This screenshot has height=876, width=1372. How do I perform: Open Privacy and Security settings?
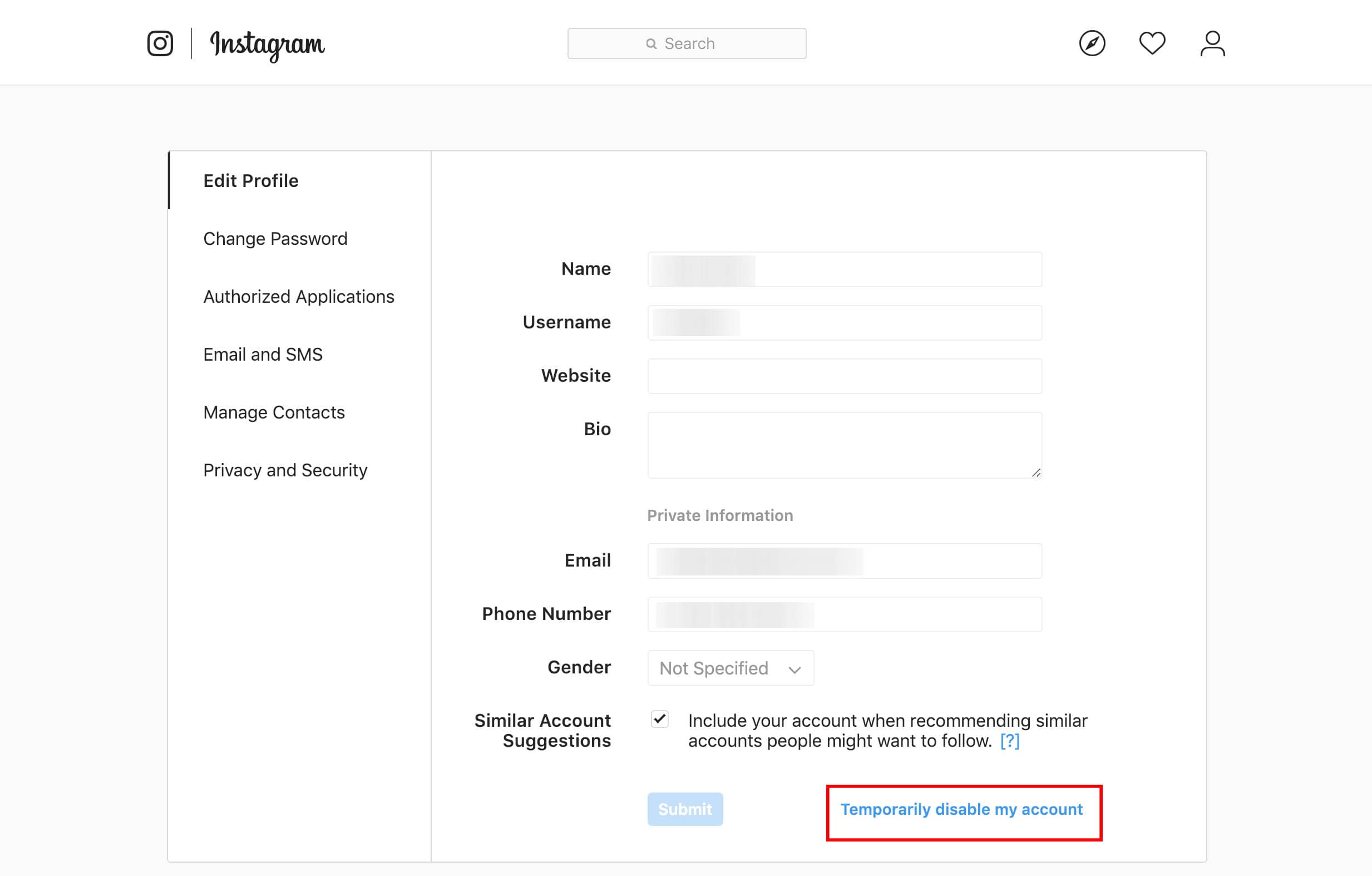tap(285, 470)
